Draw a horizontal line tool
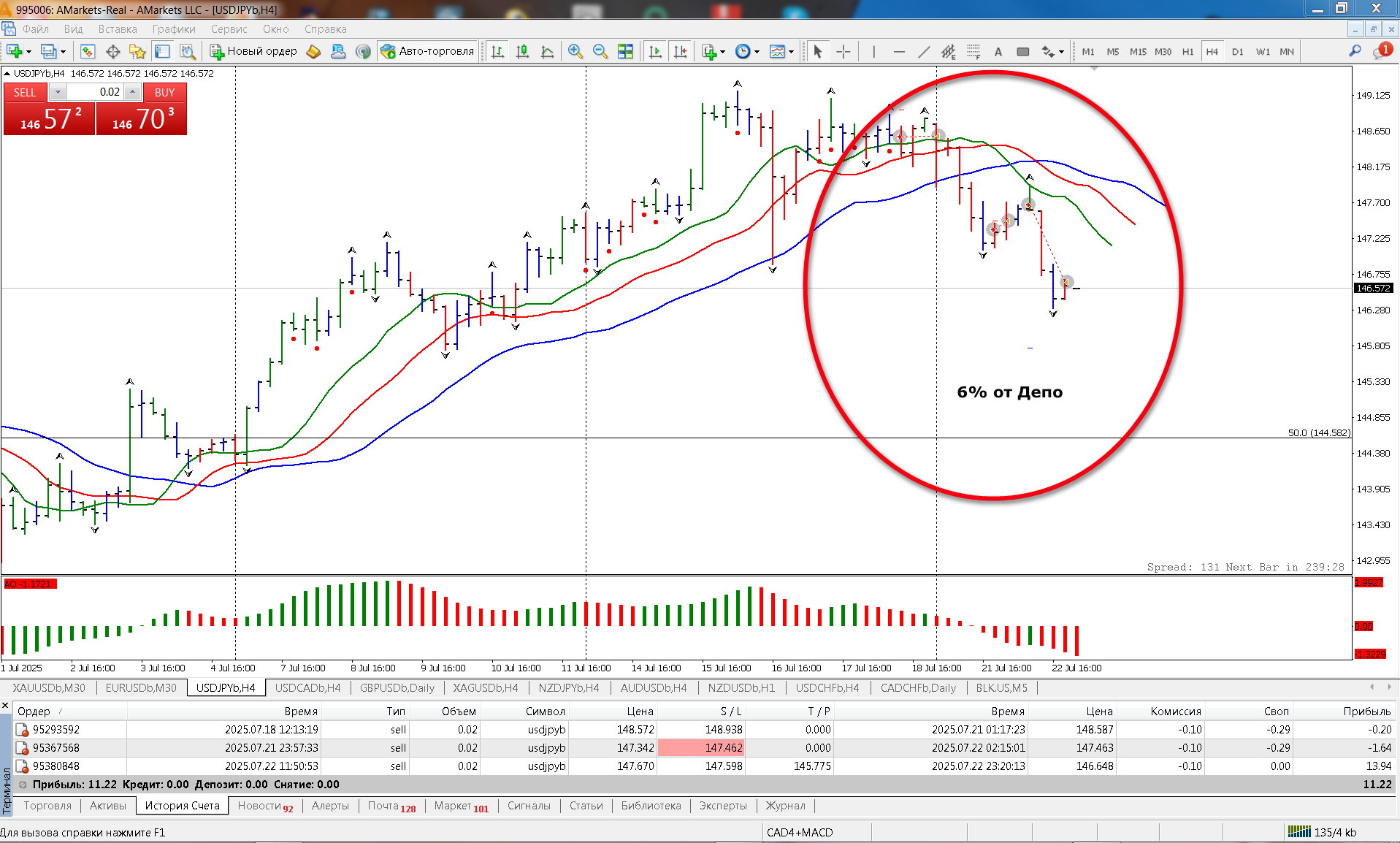Viewport: 1400px width, 843px height. point(899,51)
